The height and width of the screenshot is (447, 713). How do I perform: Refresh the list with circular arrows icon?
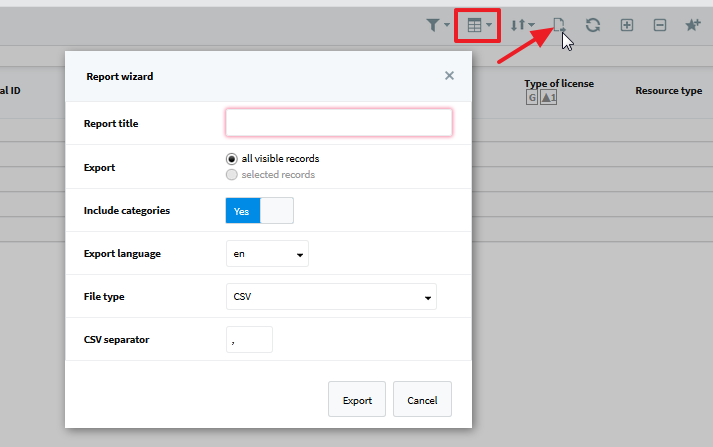[593, 25]
